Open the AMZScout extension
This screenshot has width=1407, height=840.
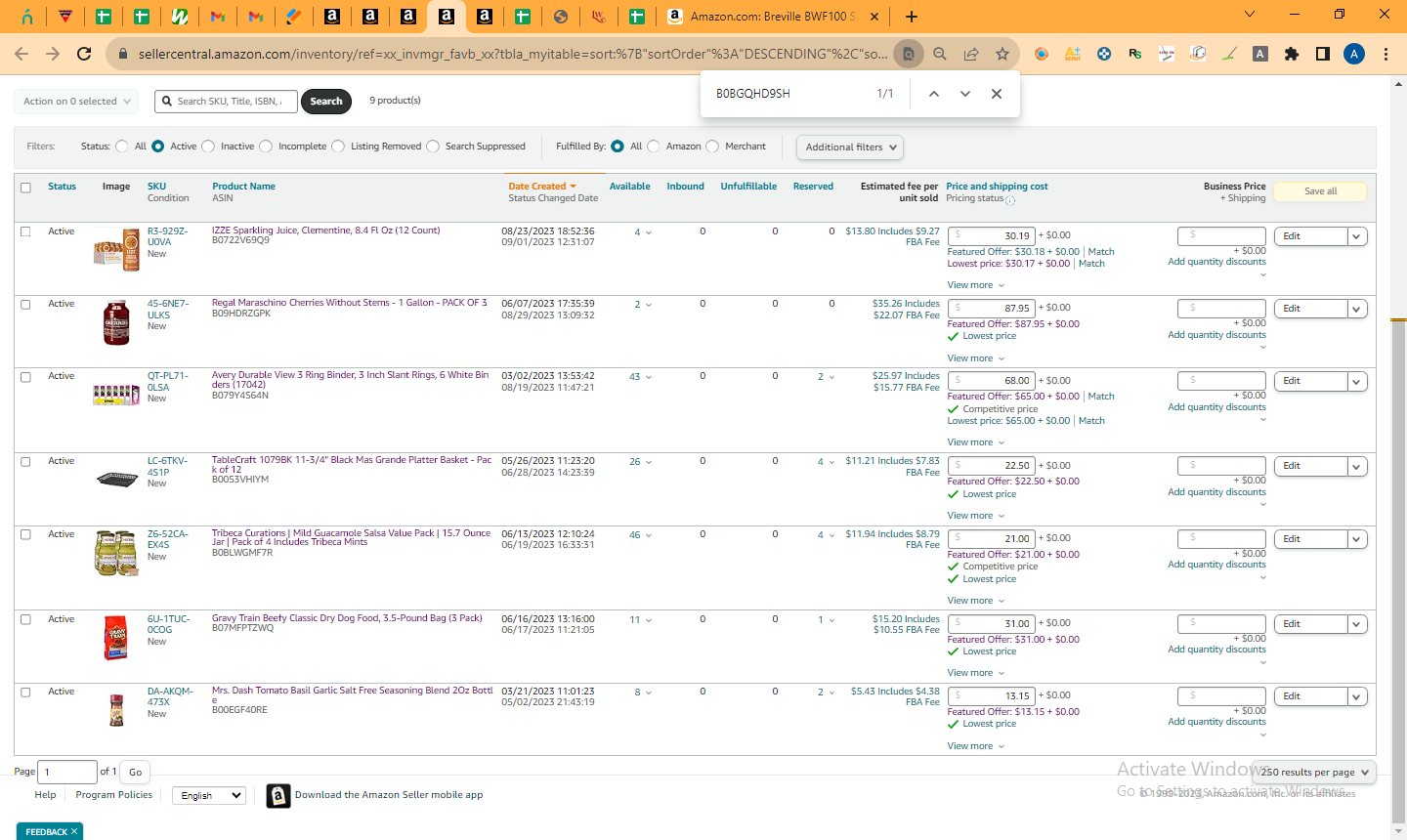1073,54
